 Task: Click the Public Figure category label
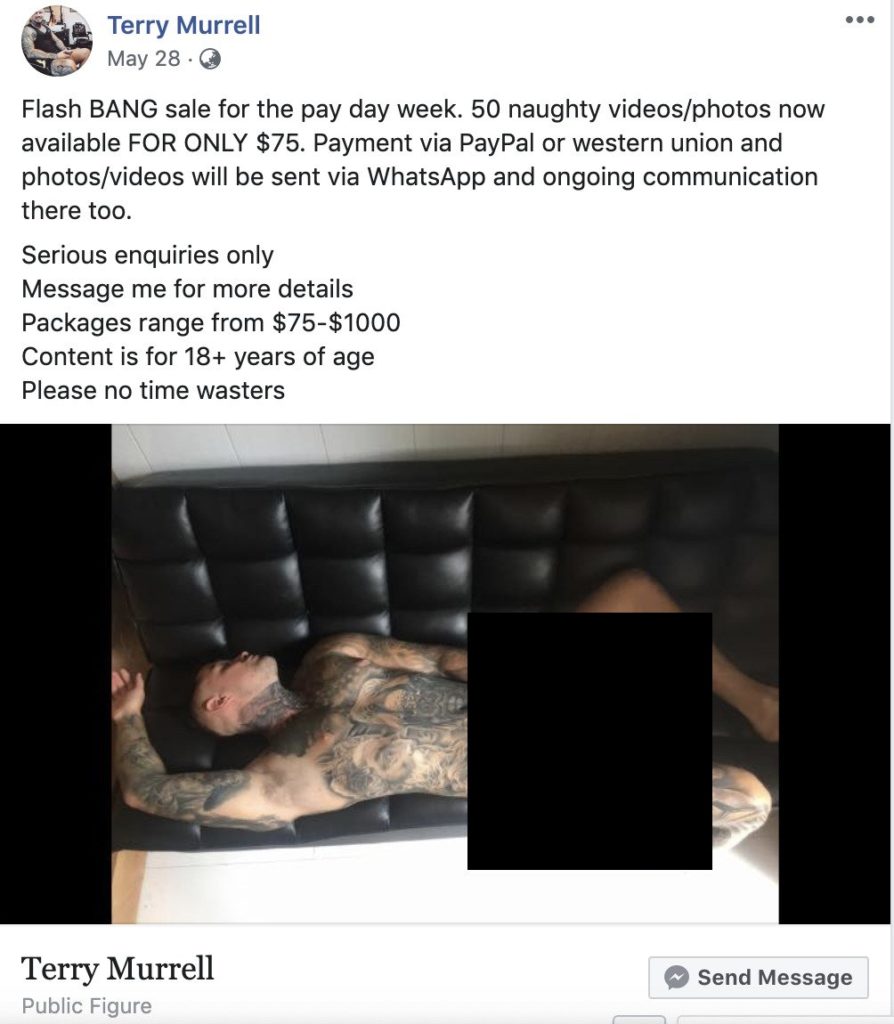86,1006
